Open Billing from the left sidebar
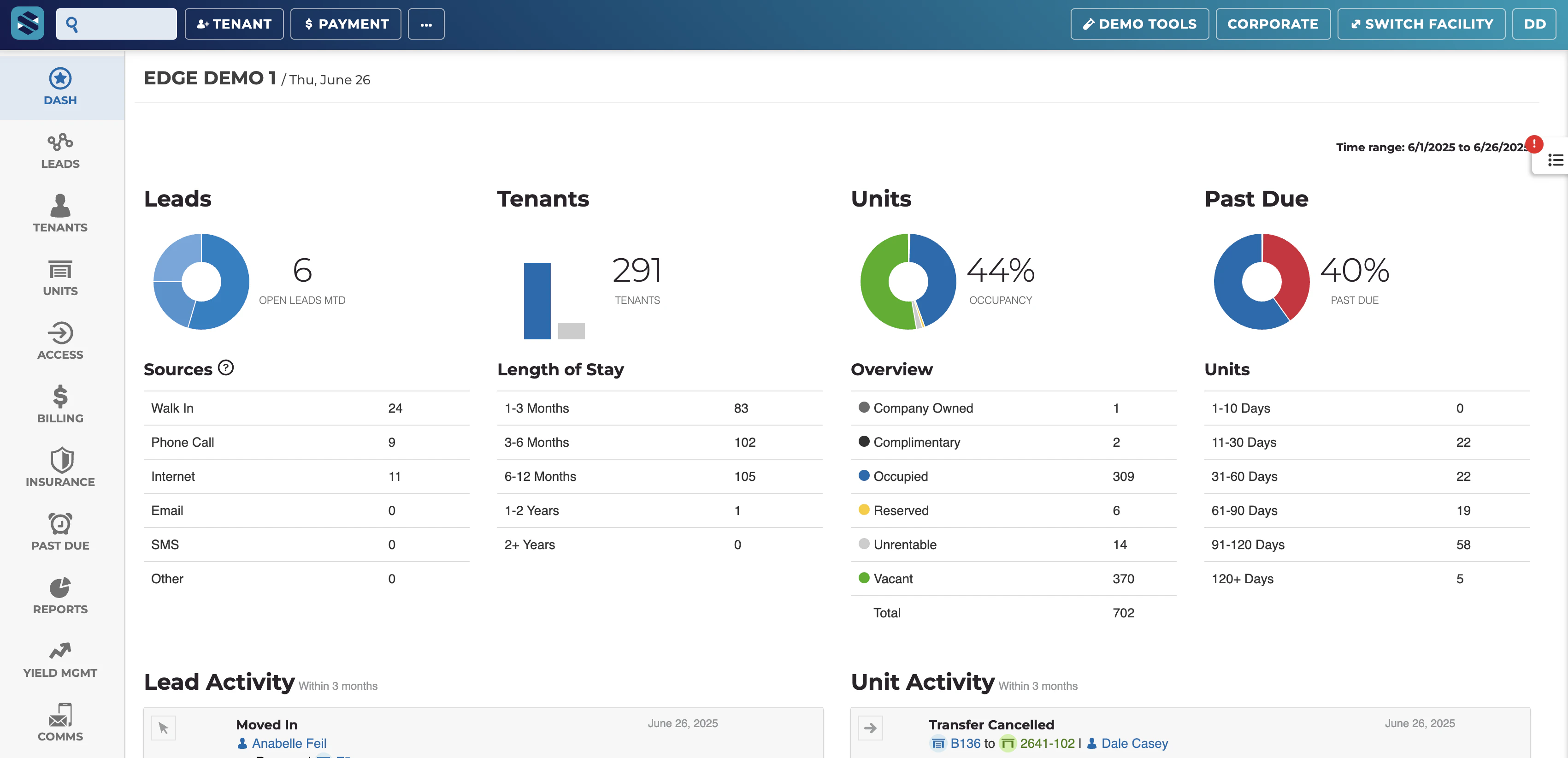The height and width of the screenshot is (758, 1568). click(59, 405)
